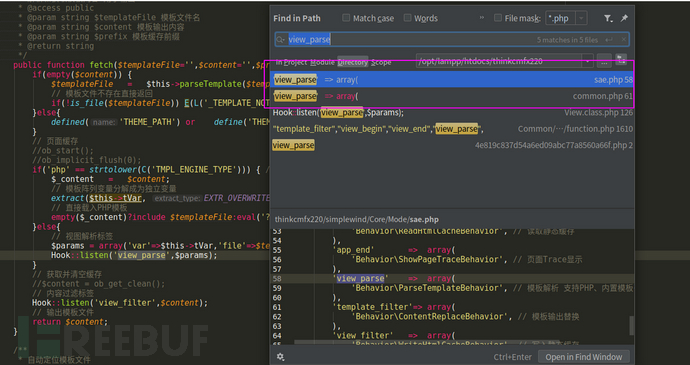
Task: Click 'return $content;' line in editor
Action: [70, 322]
